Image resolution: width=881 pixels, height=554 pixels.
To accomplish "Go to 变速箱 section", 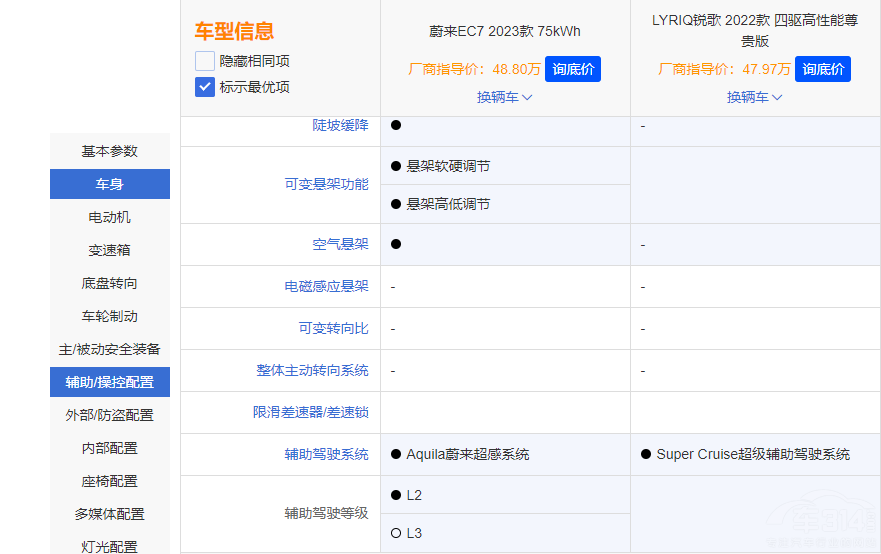I will point(110,250).
